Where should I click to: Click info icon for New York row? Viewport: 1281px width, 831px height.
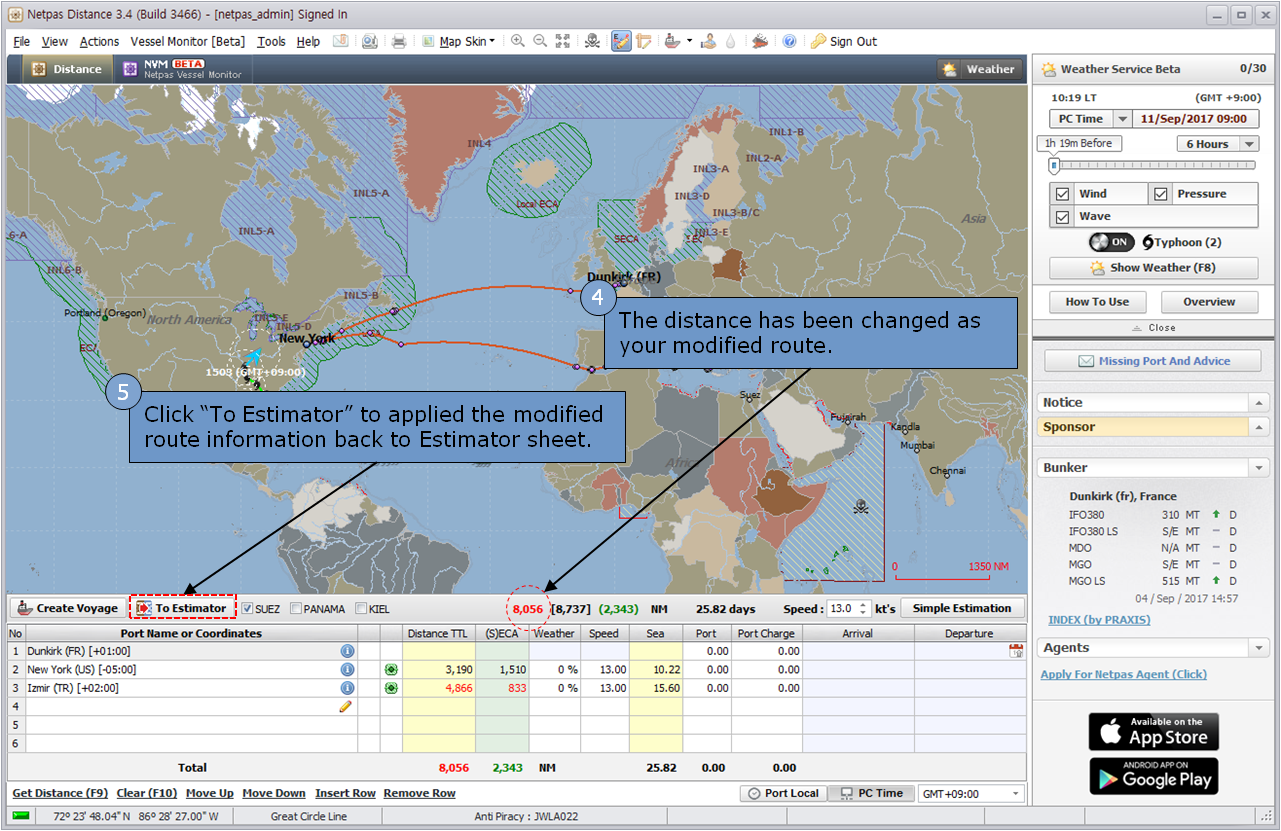[347, 669]
